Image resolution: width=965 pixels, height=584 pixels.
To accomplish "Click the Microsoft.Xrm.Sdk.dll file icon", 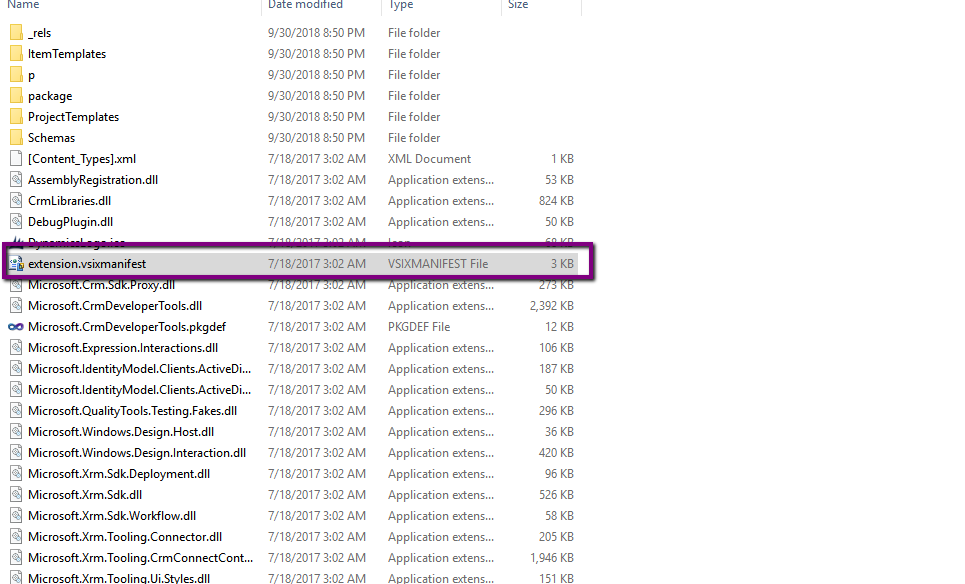I will tap(16, 495).
